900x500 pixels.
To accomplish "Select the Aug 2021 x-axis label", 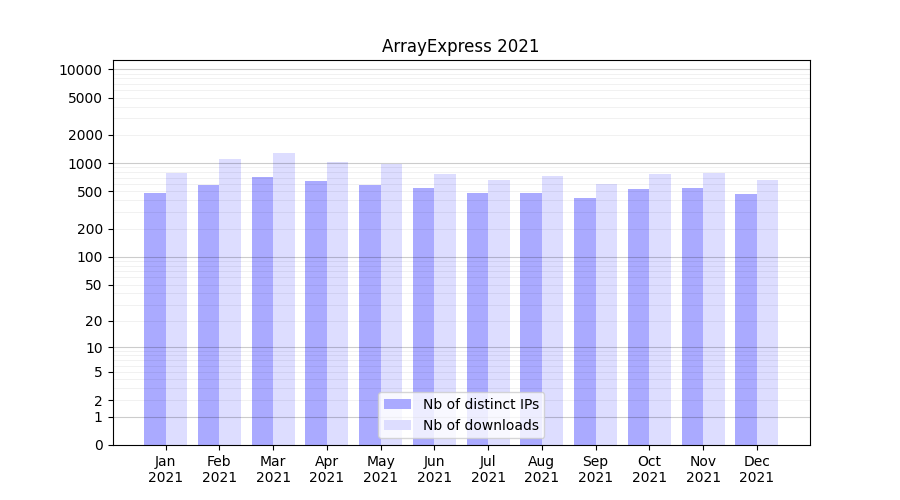I will [x=542, y=469].
